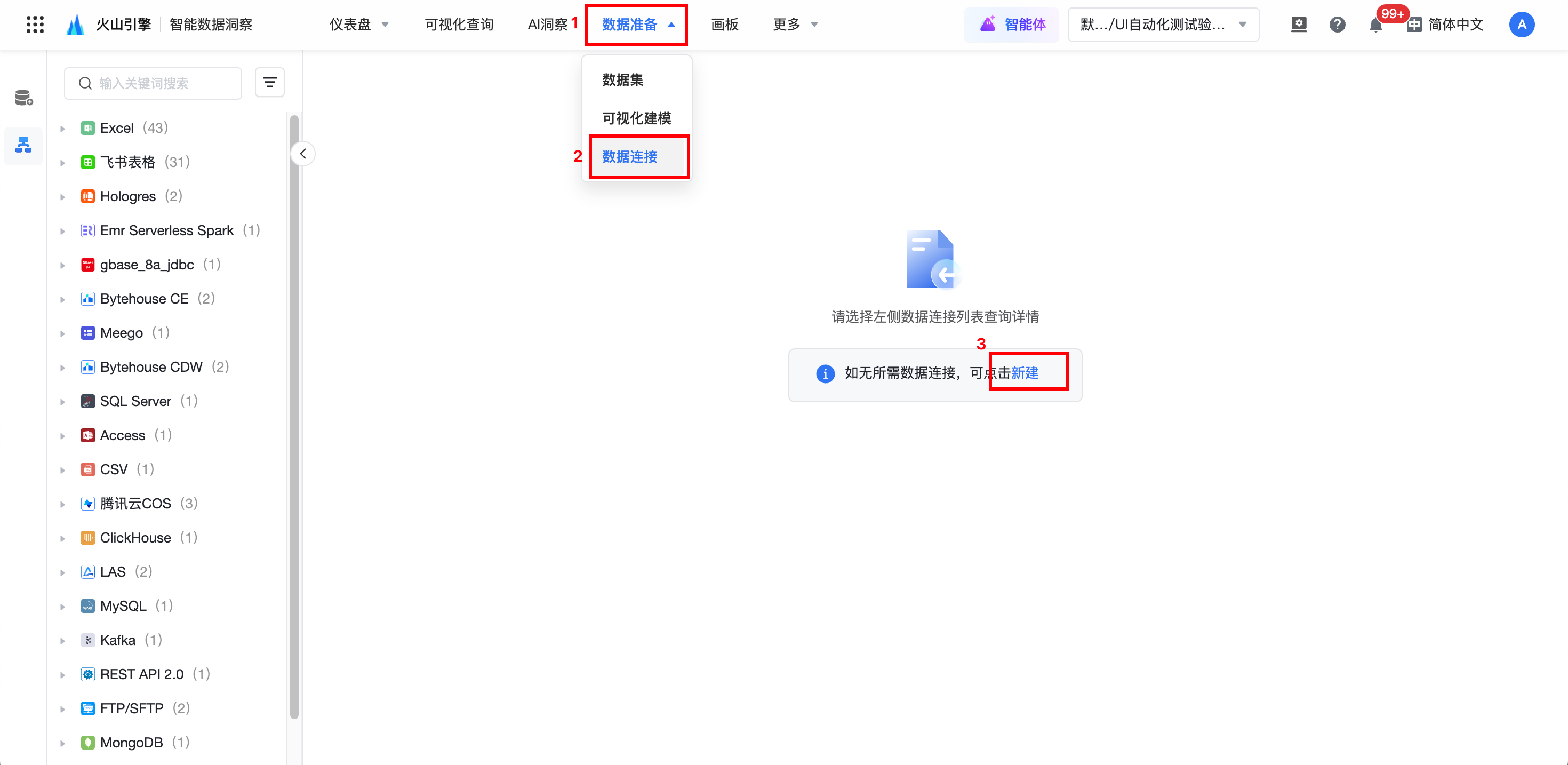Click the notification bell icon
The image size is (1568, 765).
click(1375, 25)
